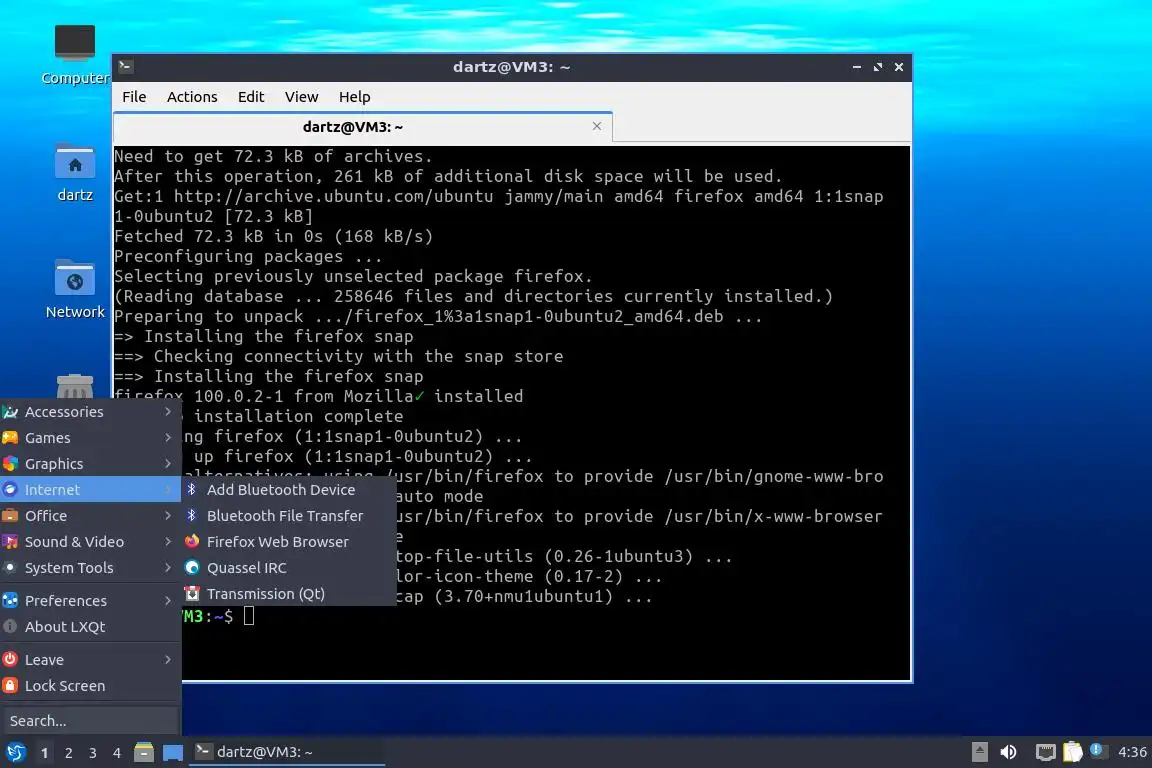The height and width of the screenshot is (768, 1152).
Task: Click the terminal prompt cursor area
Action: coord(249,616)
